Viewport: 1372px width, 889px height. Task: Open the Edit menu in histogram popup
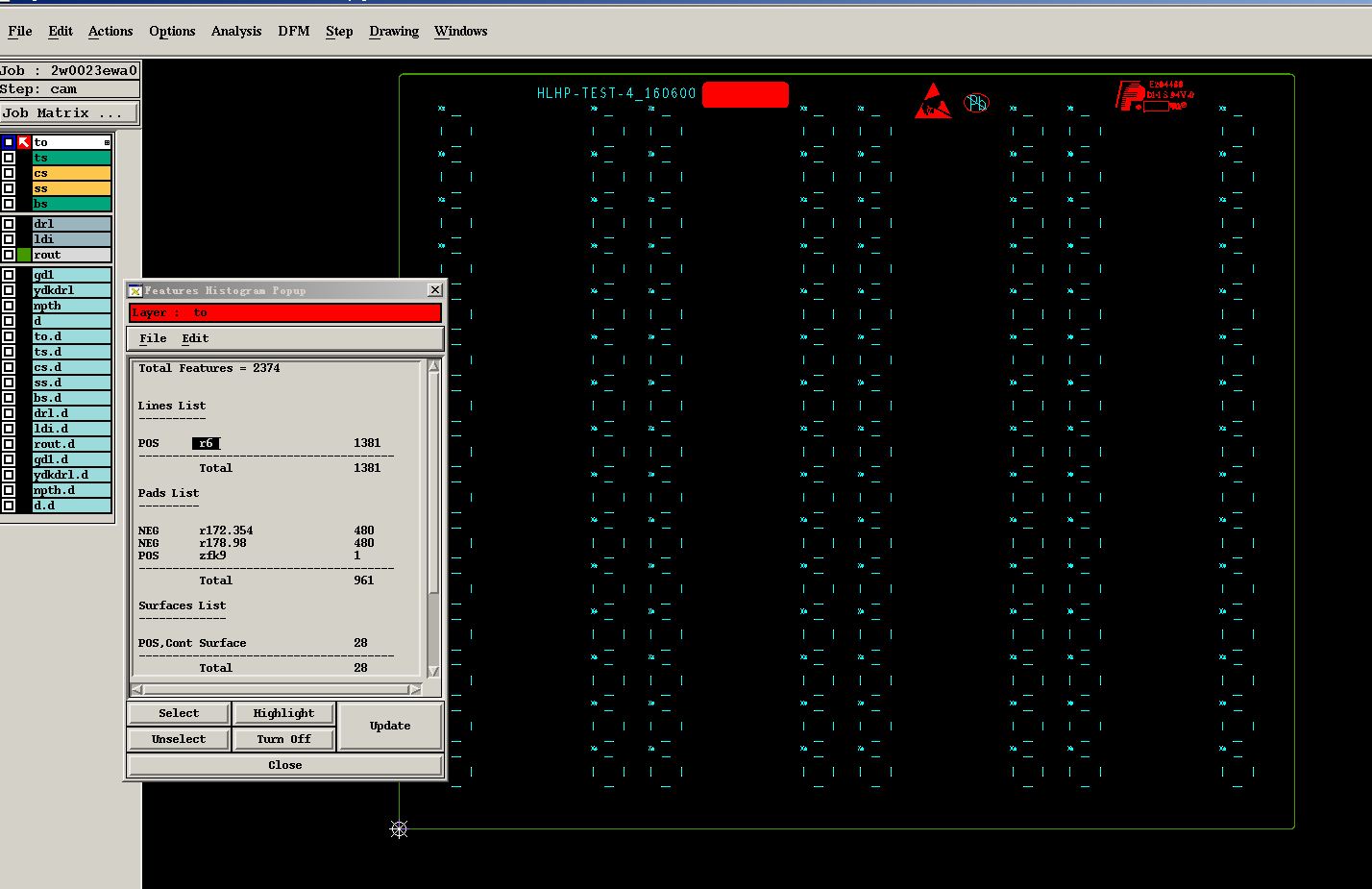click(x=195, y=338)
